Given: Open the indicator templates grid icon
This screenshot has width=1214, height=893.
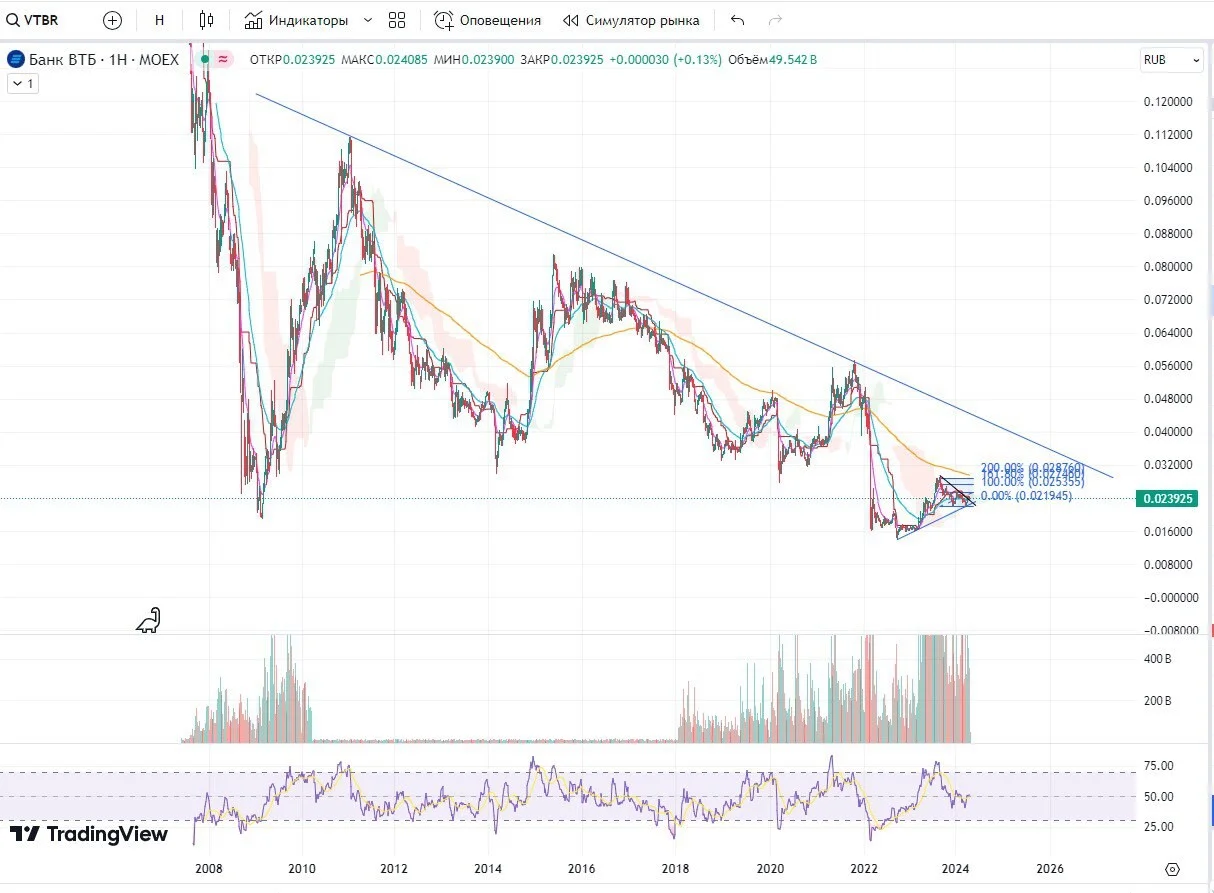Looking at the screenshot, I should [397, 20].
